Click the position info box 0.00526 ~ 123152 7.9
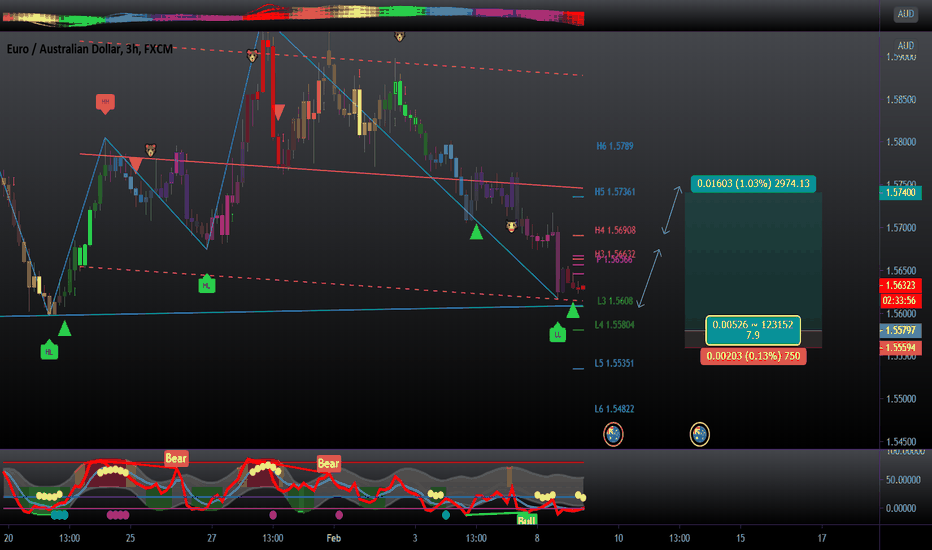Viewport: 932px width, 550px height. pyautogui.click(x=753, y=330)
